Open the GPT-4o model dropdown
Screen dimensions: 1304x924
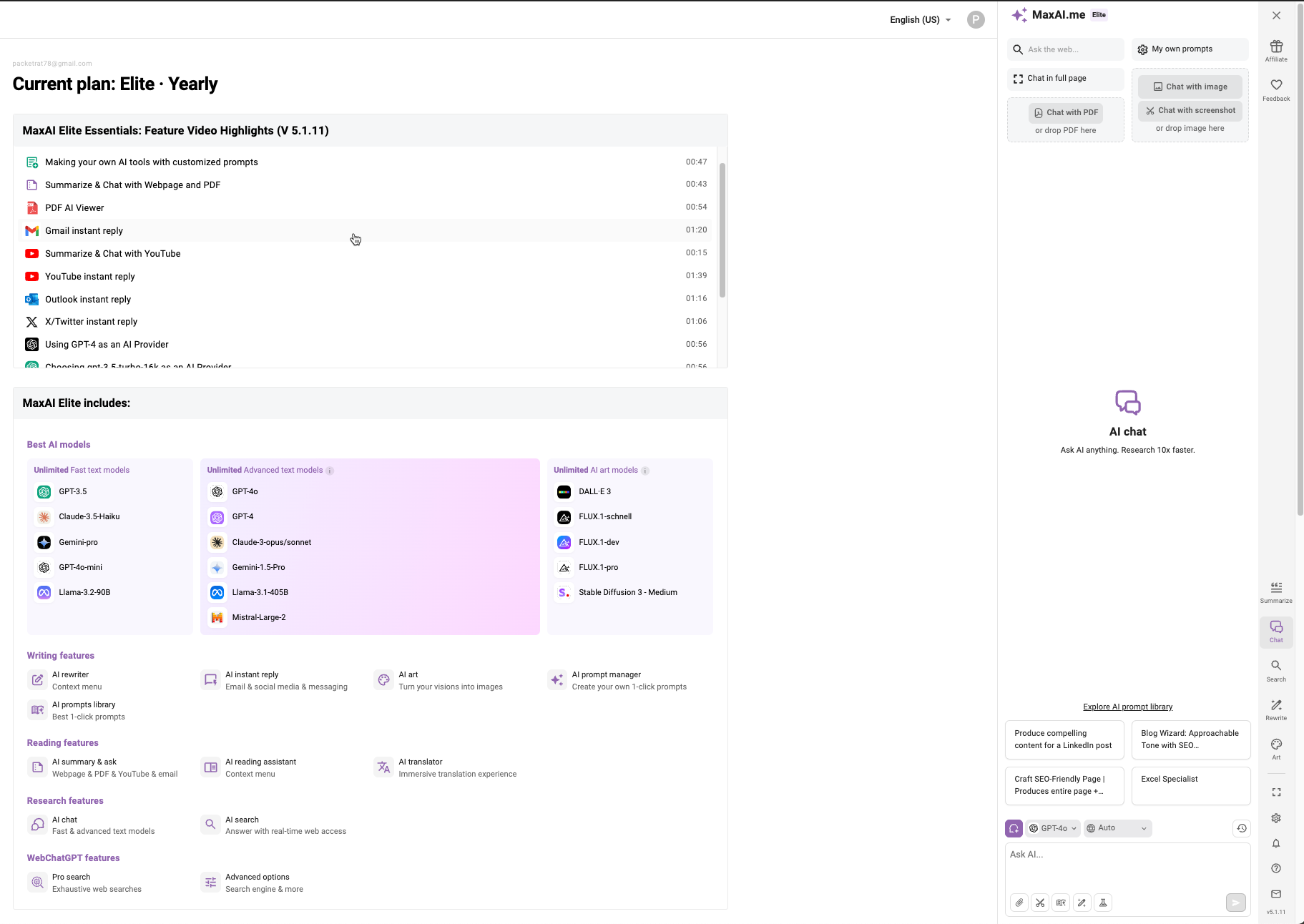click(1053, 828)
